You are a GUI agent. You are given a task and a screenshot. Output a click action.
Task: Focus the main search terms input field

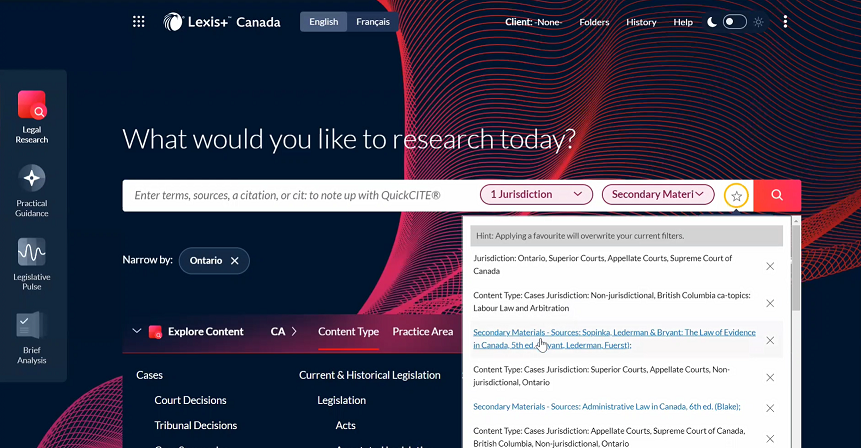pyautogui.click(x=299, y=195)
